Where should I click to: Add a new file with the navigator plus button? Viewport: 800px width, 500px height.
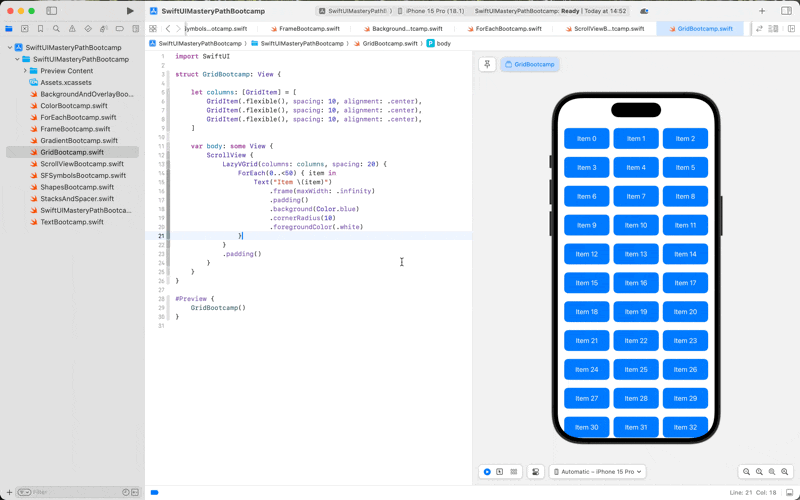pos(9,492)
